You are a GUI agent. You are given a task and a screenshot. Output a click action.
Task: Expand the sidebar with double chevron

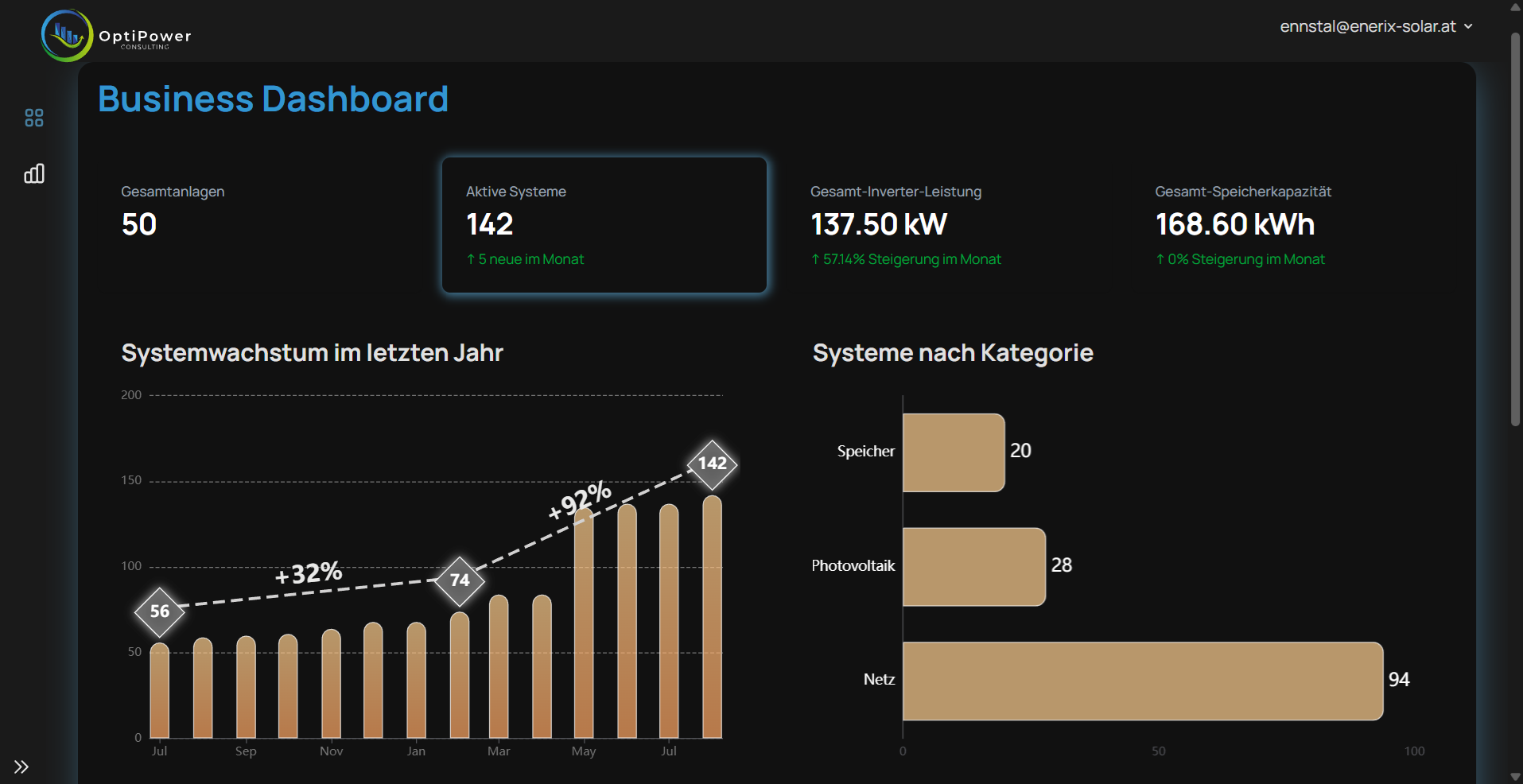(x=21, y=767)
